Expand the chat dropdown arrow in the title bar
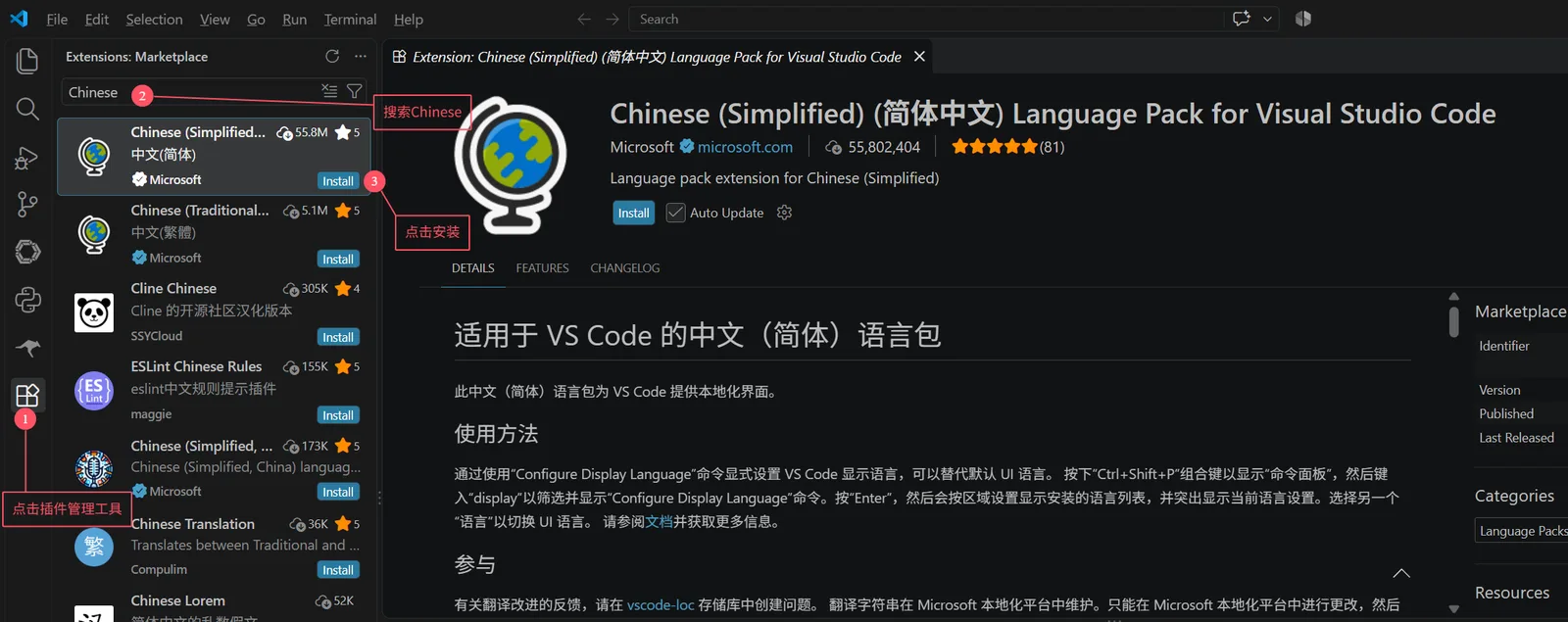 click(1267, 19)
